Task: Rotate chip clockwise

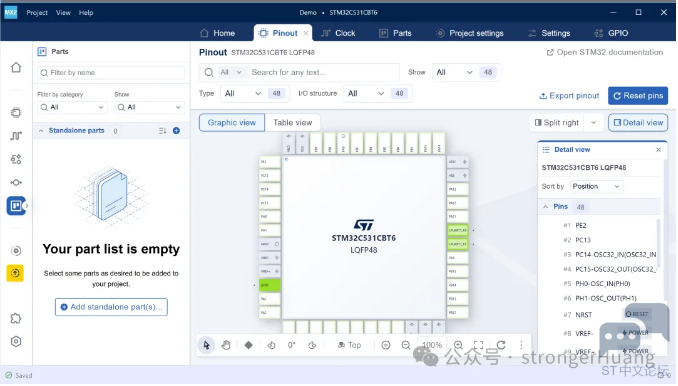Action: coord(312,346)
